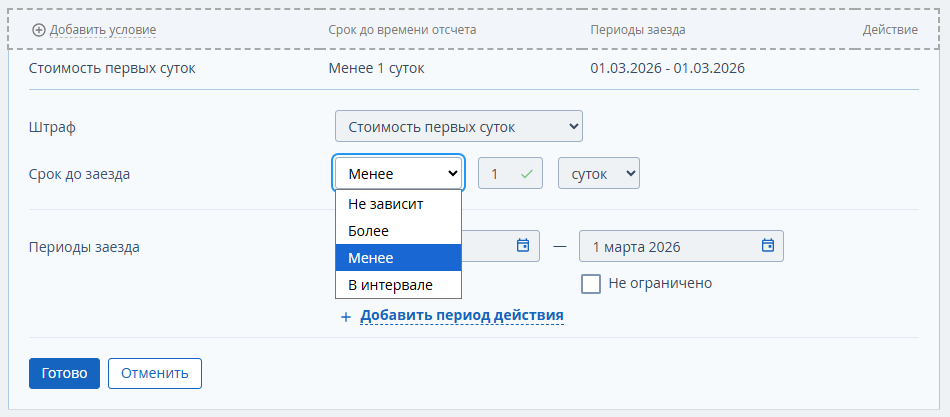Click the Добавить условие link

(103, 30)
